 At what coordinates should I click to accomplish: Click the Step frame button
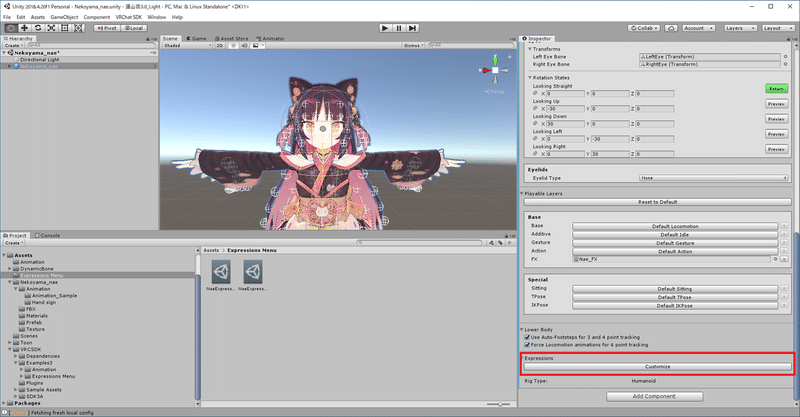pos(413,28)
